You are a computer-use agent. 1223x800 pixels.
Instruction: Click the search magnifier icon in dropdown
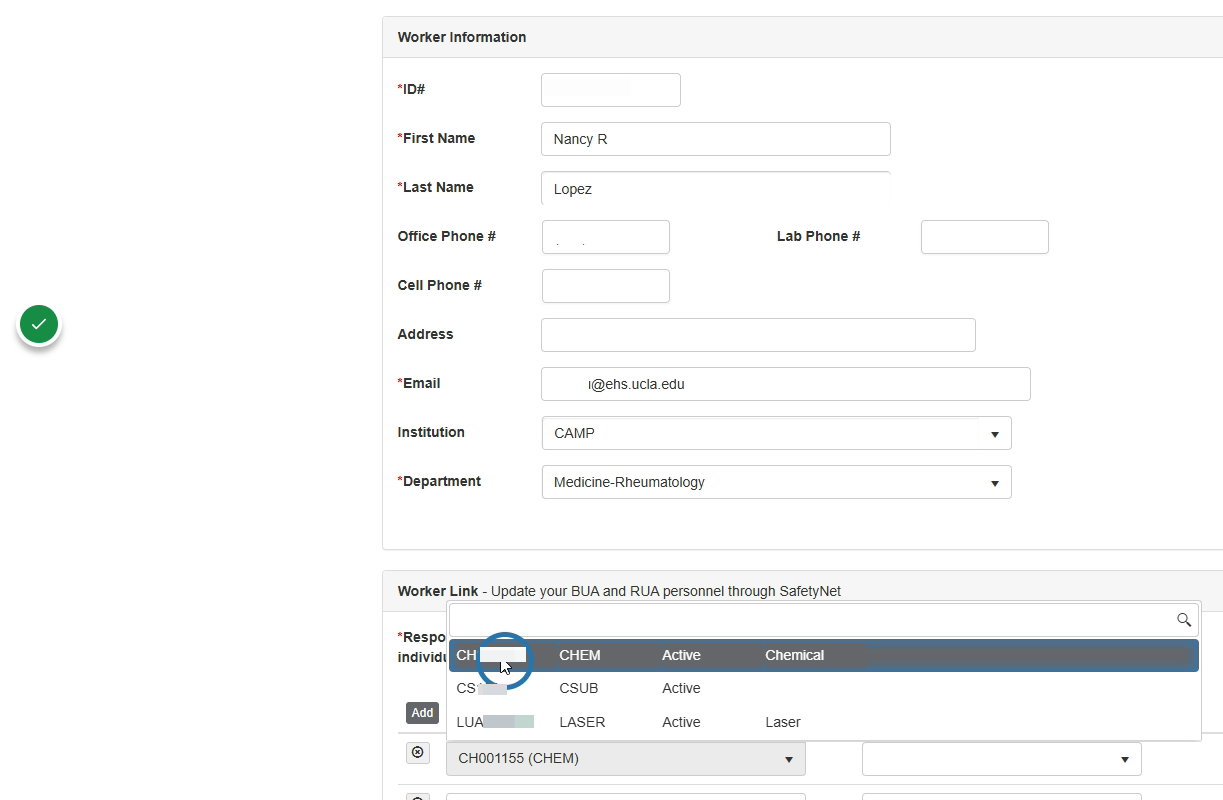(1184, 620)
